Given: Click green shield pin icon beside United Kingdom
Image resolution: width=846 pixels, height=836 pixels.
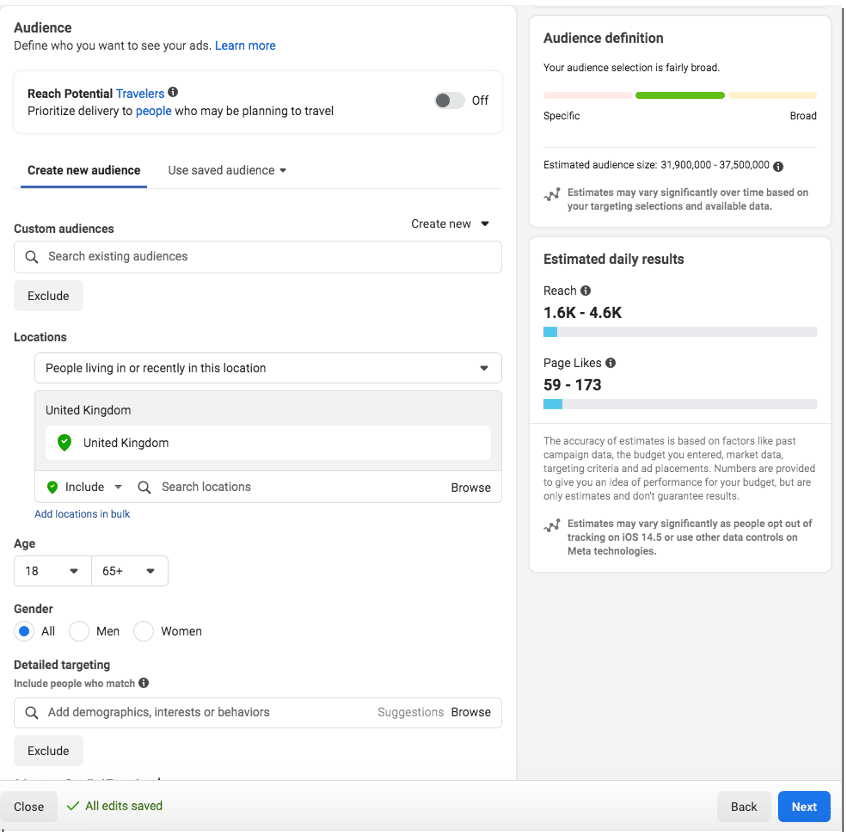Looking at the screenshot, I should pos(65,443).
